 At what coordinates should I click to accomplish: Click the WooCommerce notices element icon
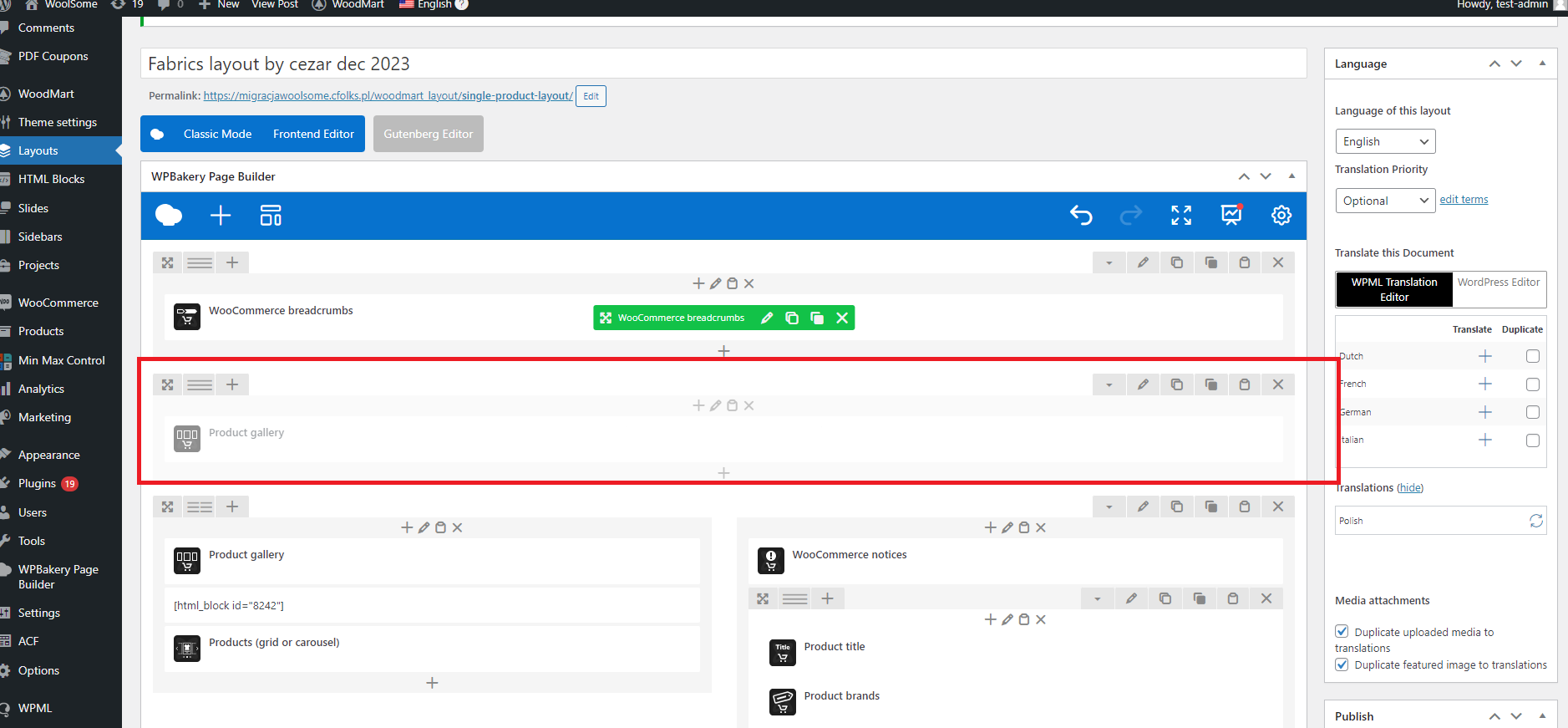(771, 561)
